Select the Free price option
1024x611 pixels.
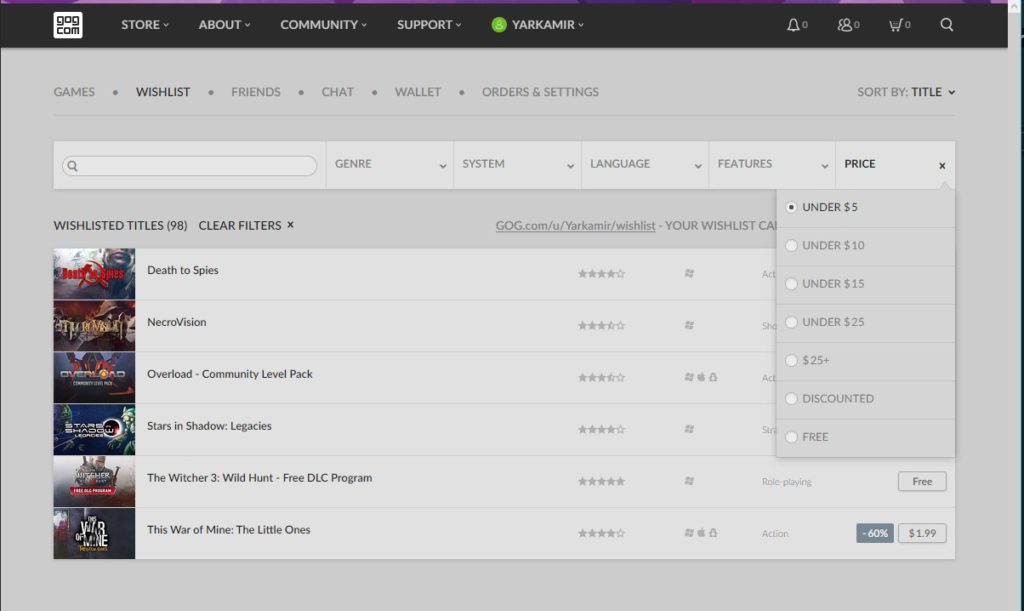pyautogui.click(x=865, y=437)
